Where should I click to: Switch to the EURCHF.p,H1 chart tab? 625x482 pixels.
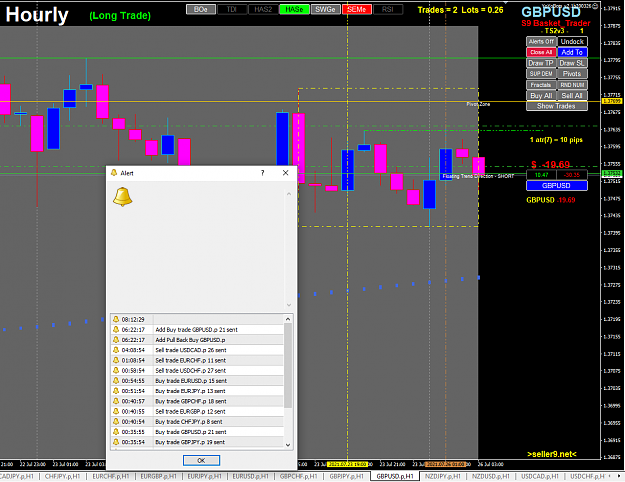click(x=110, y=476)
